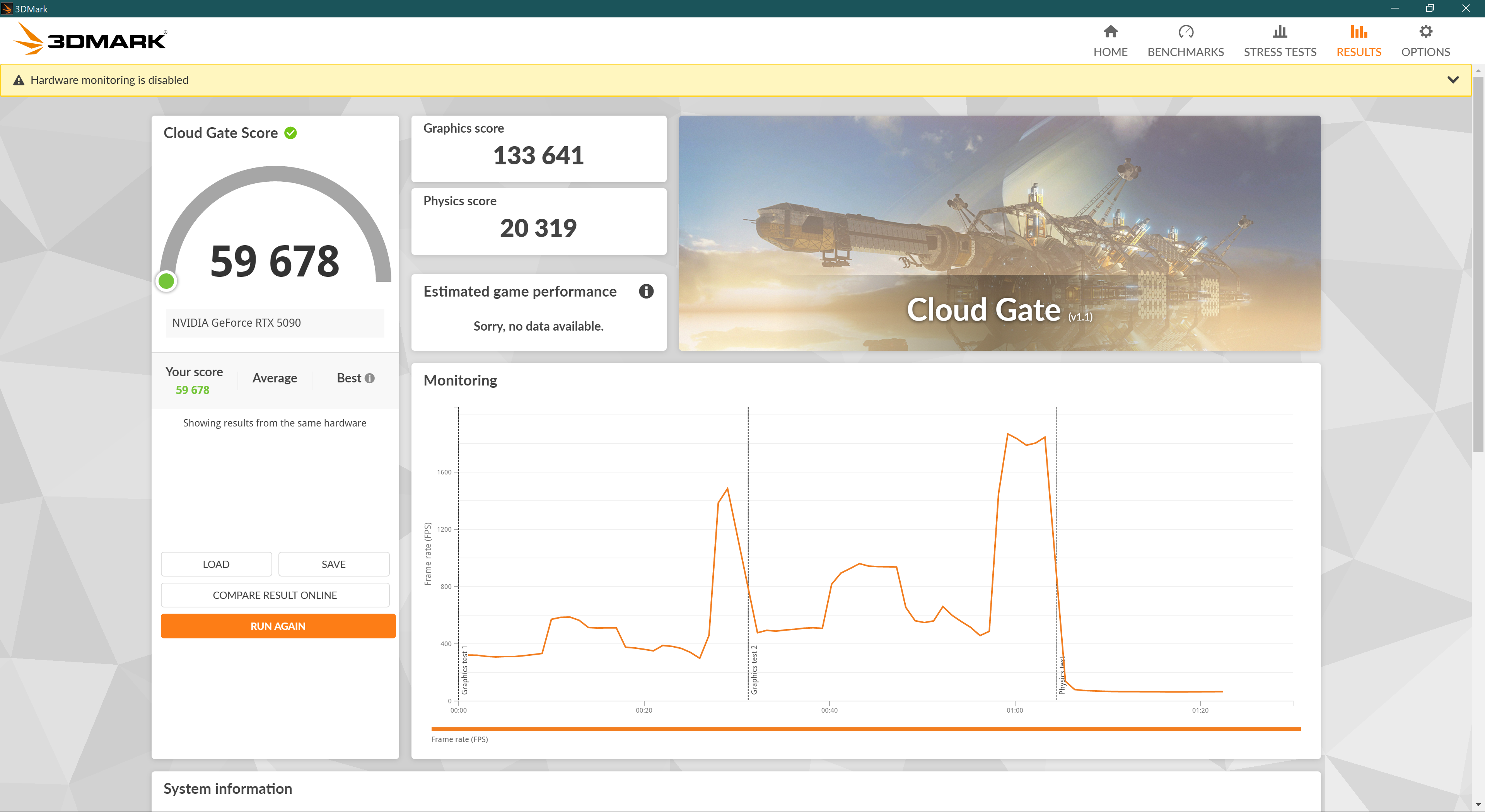Minimize the 3DMark window
Screen dimensions: 1485x812
1395,9
